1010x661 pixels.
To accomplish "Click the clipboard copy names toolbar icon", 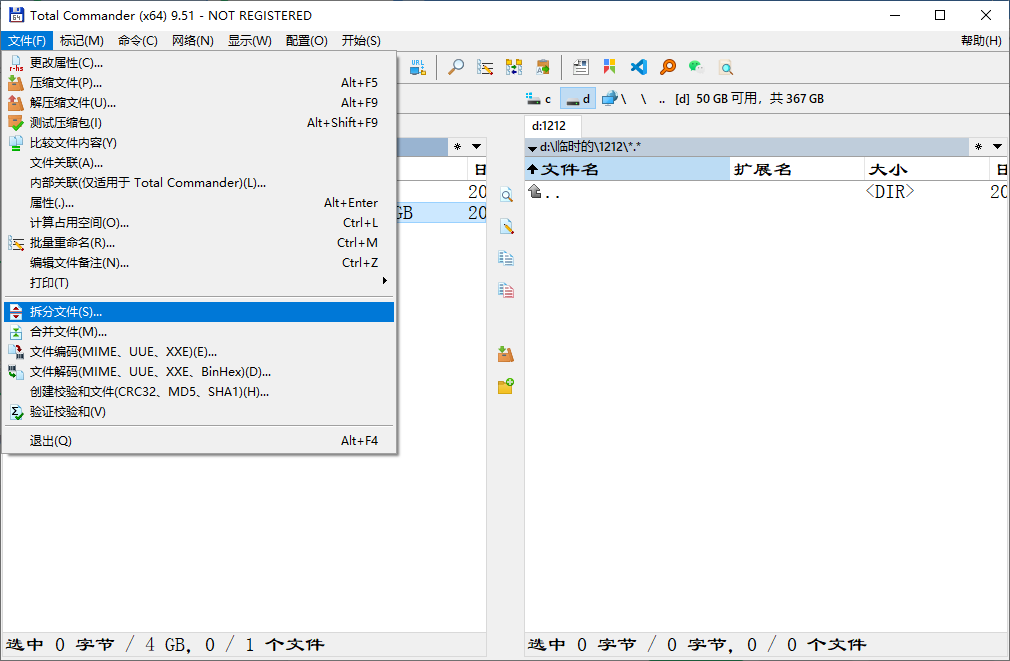I will click(x=543, y=67).
